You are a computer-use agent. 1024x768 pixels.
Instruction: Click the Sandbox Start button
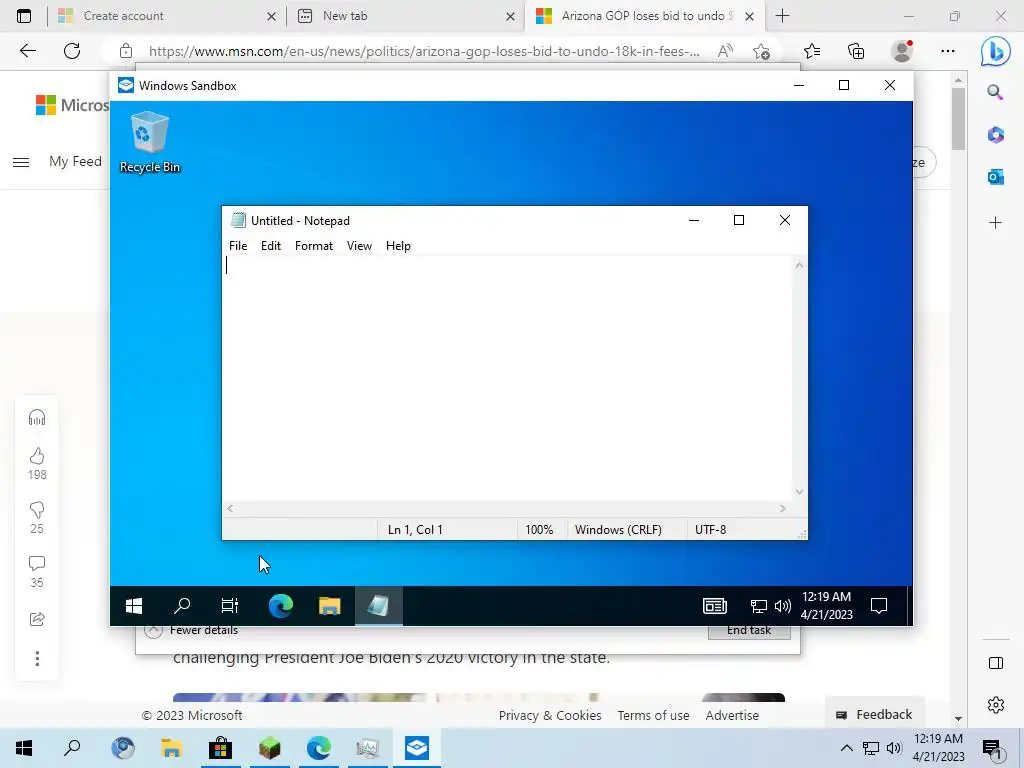click(x=134, y=606)
